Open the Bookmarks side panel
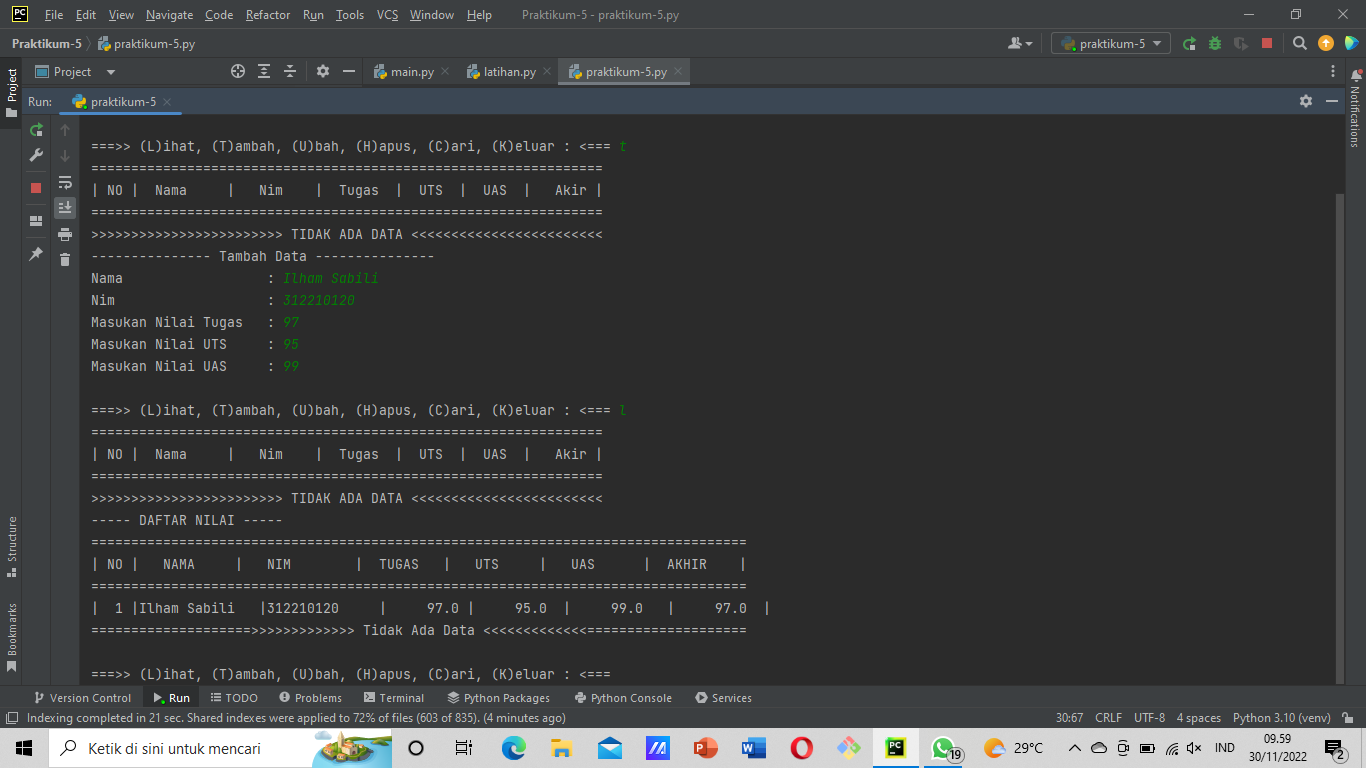The image size is (1366, 768). [12, 637]
